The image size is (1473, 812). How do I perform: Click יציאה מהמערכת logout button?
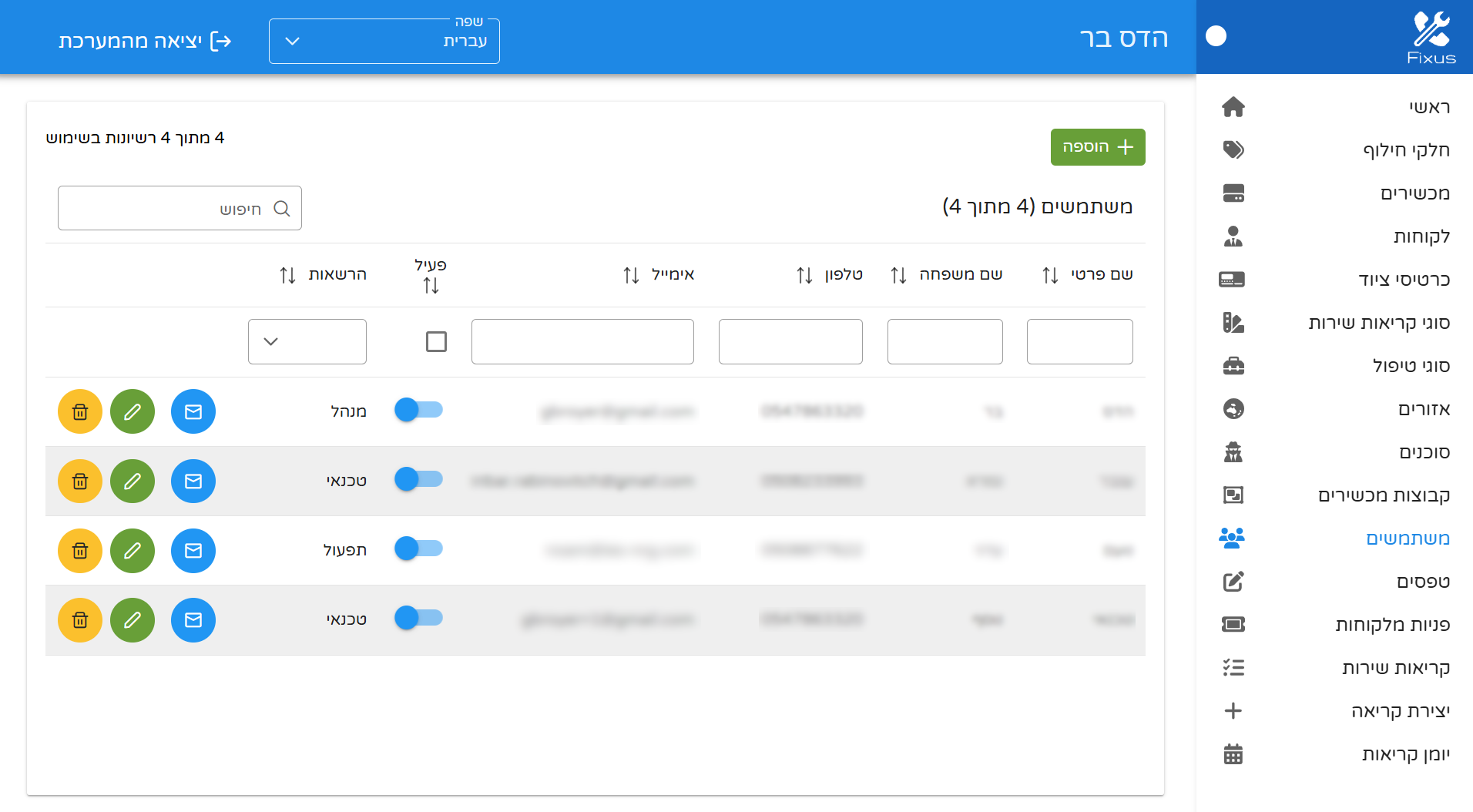pyautogui.click(x=145, y=41)
